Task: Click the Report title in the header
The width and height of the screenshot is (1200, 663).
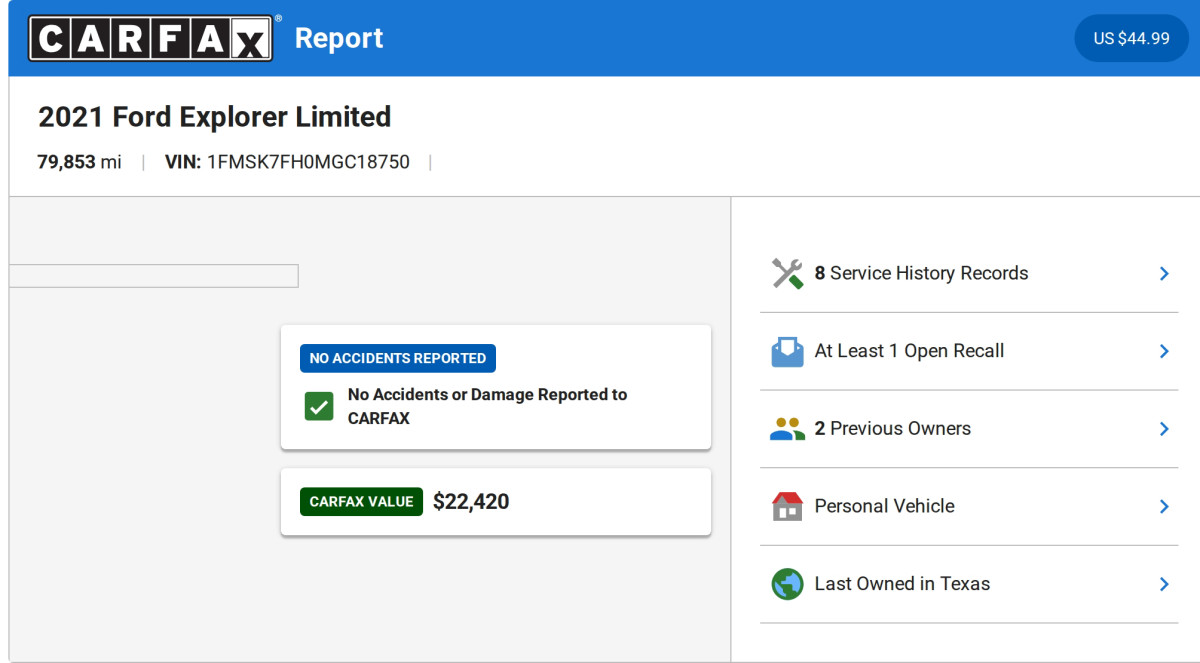Action: (x=339, y=38)
